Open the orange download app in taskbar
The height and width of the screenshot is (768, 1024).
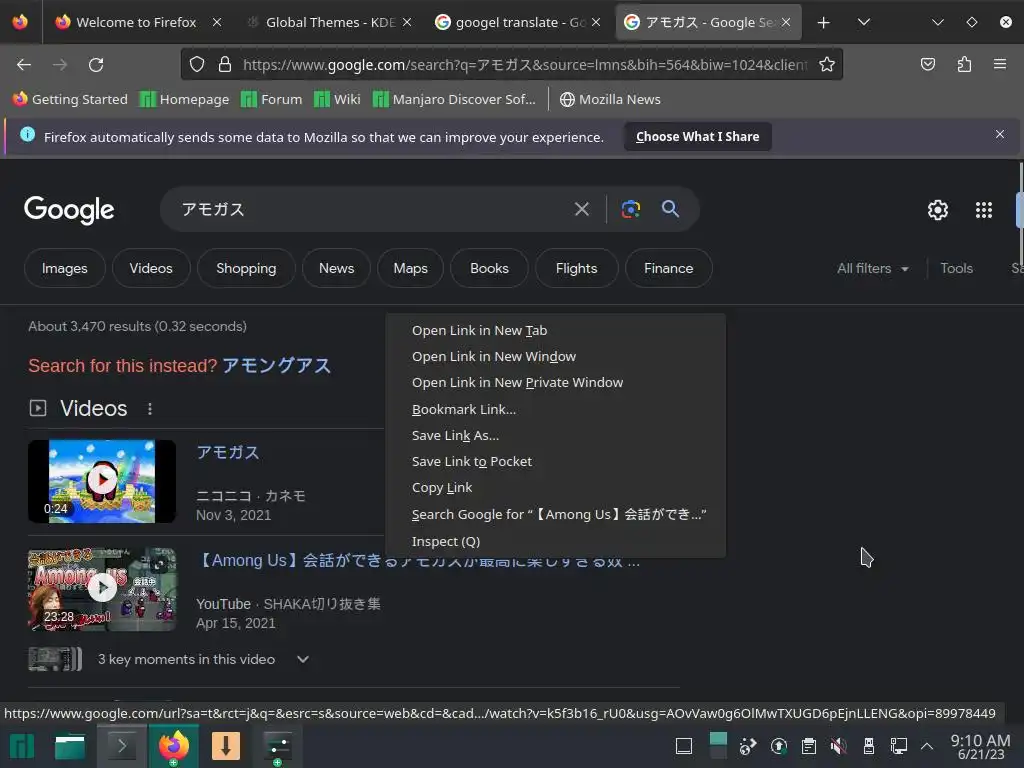tap(225, 746)
